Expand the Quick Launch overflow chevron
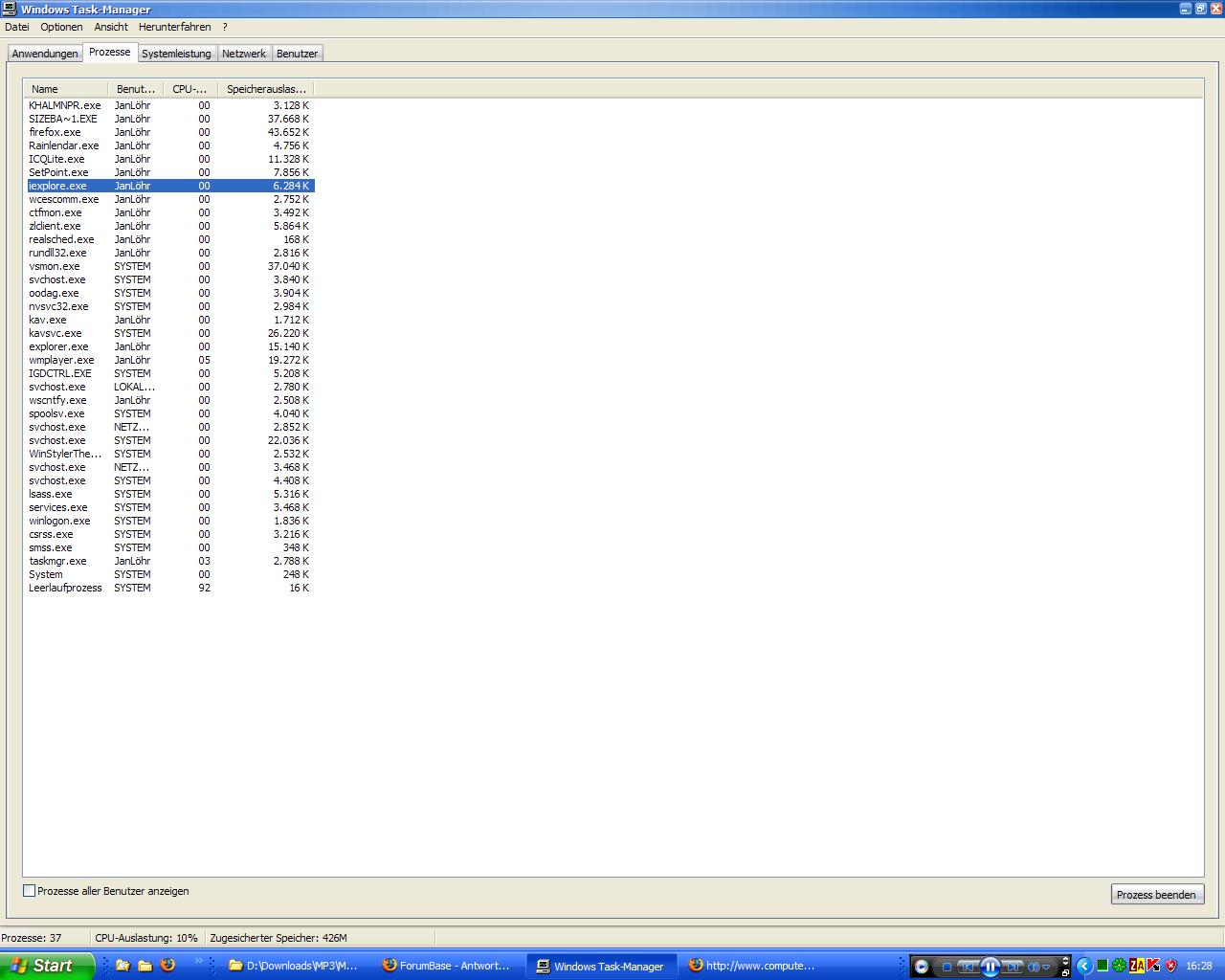Viewport: 1225px width, 980px height. click(199, 961)
